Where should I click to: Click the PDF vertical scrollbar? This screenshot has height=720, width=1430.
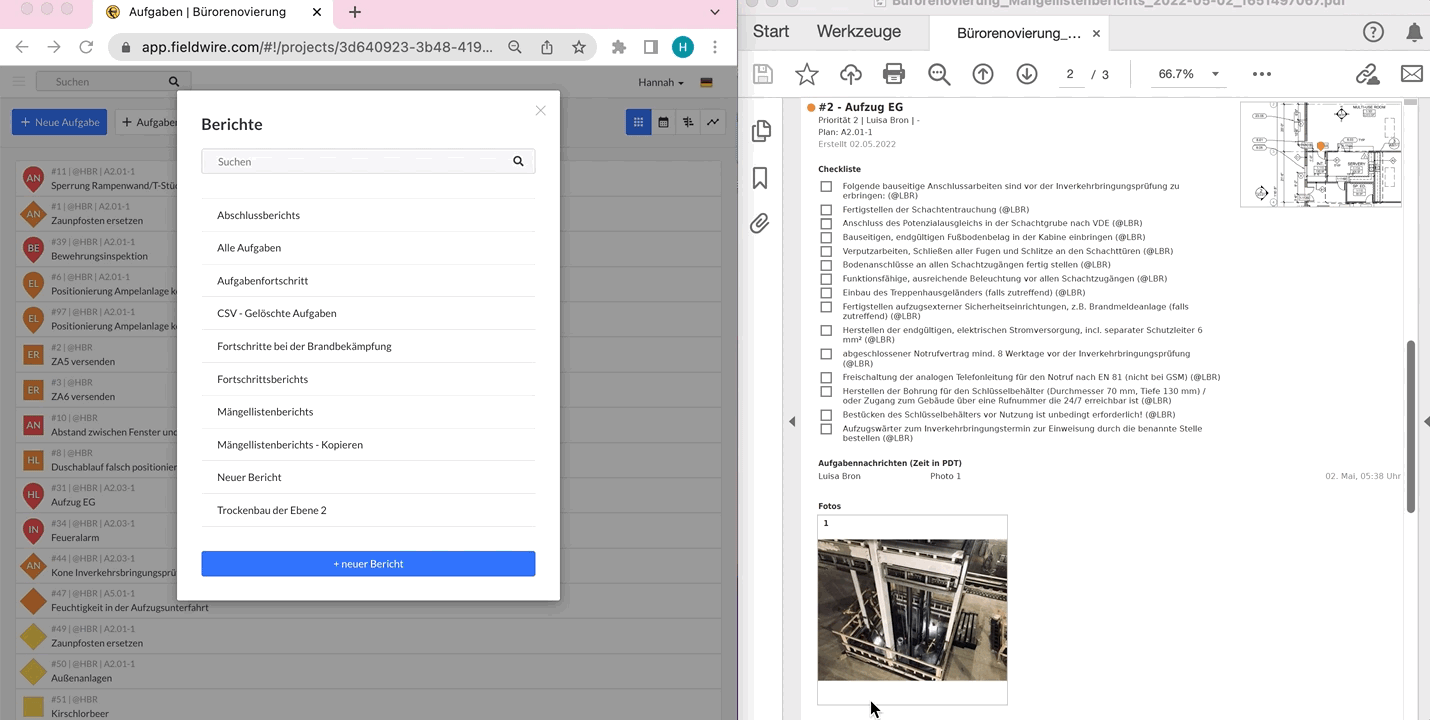tap(1411, 425)
